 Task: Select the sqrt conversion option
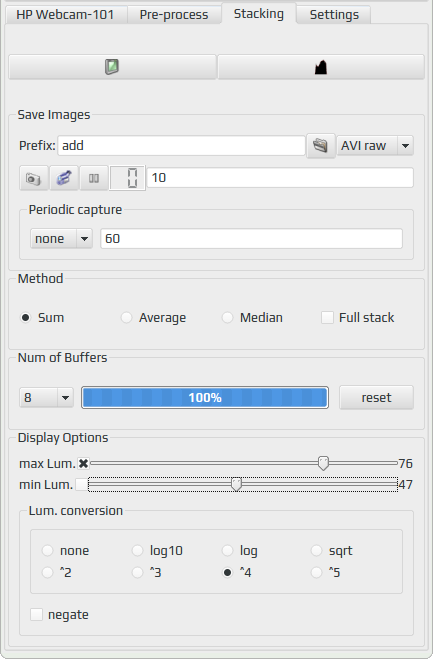click(332, 551)
